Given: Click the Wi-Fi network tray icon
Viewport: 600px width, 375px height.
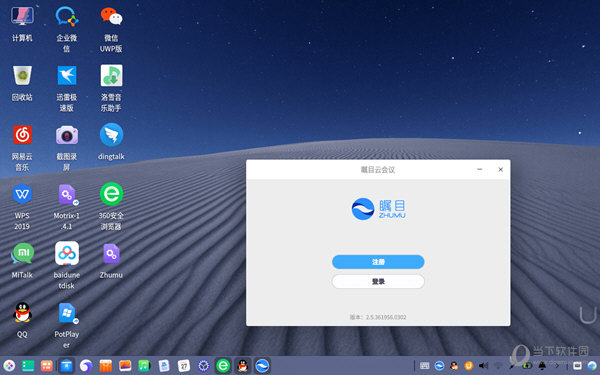Looking at the screenshot, I should click(498, 366).
